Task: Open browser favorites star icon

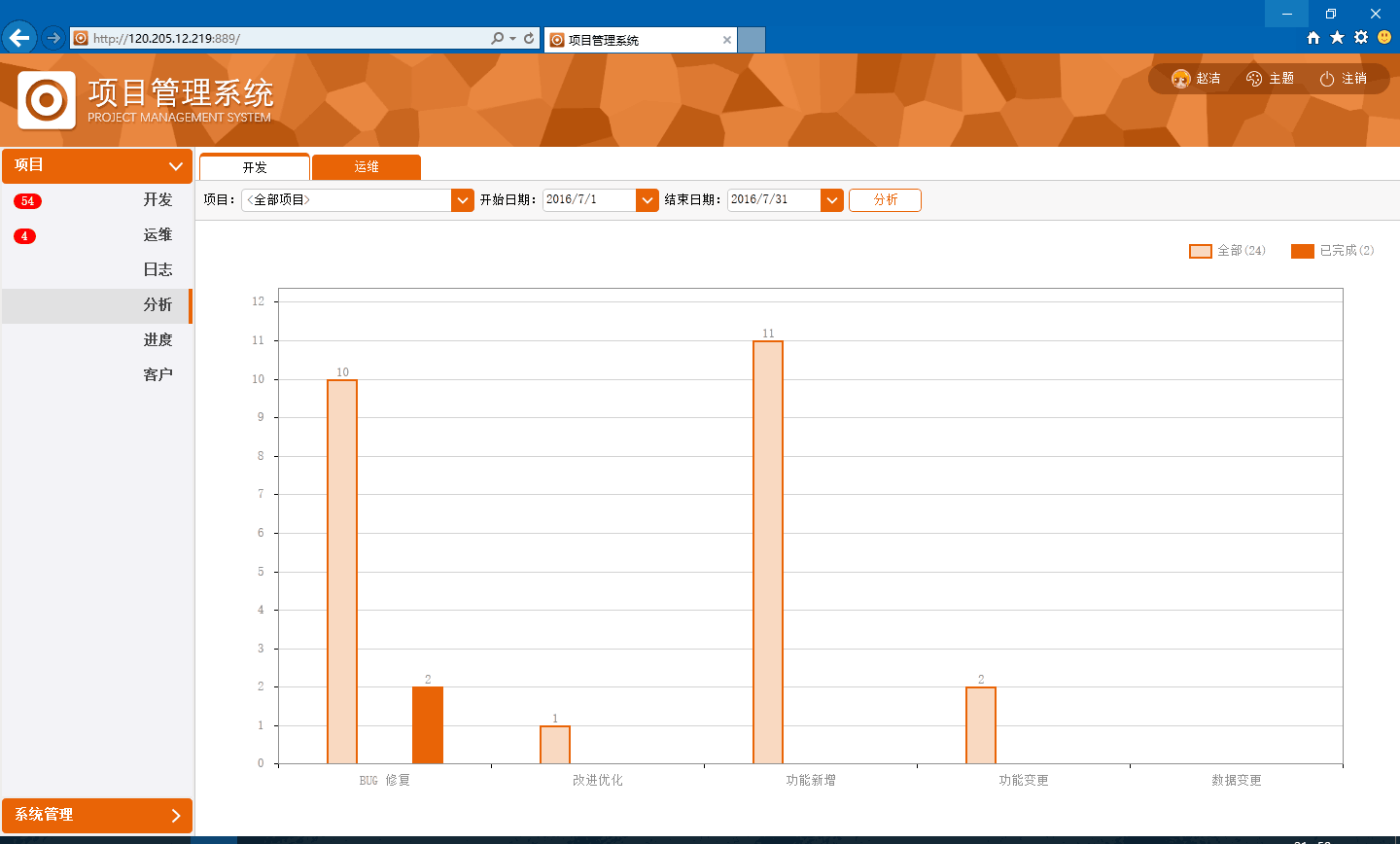Action: 1337,38
